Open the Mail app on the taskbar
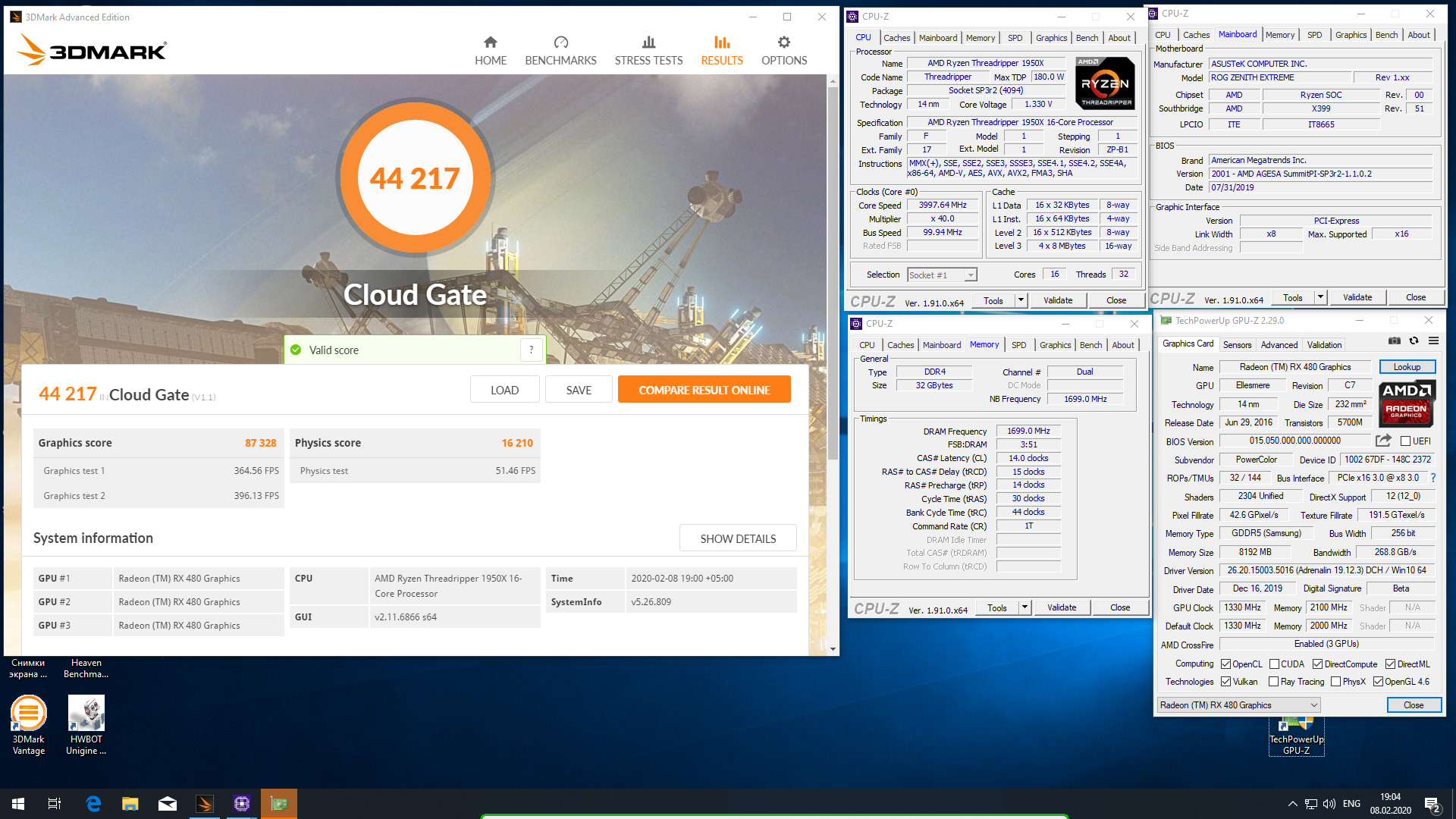1456x819 pixels. click(x=168, y=804)
